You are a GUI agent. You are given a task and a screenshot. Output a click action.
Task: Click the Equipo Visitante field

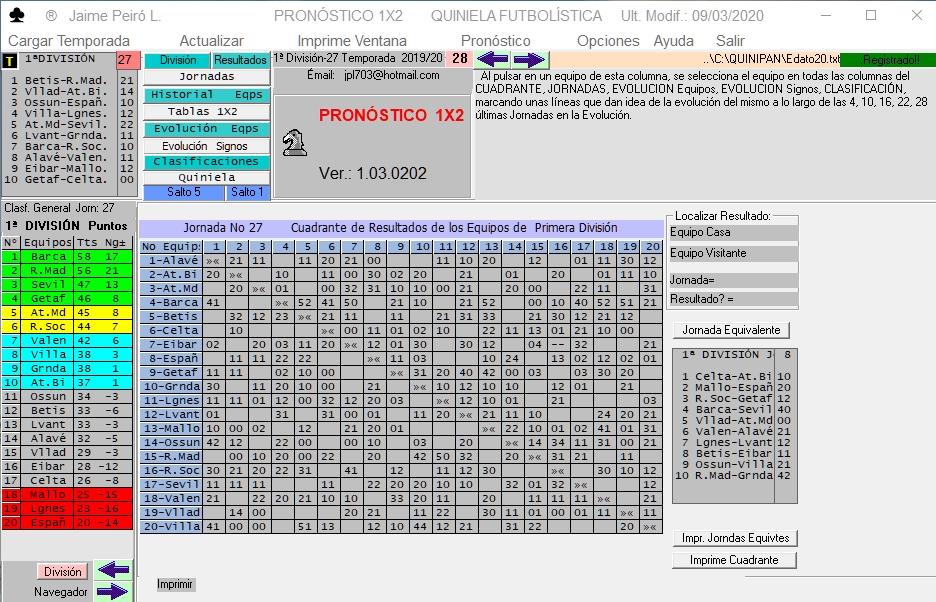click(x=733, y=253)
